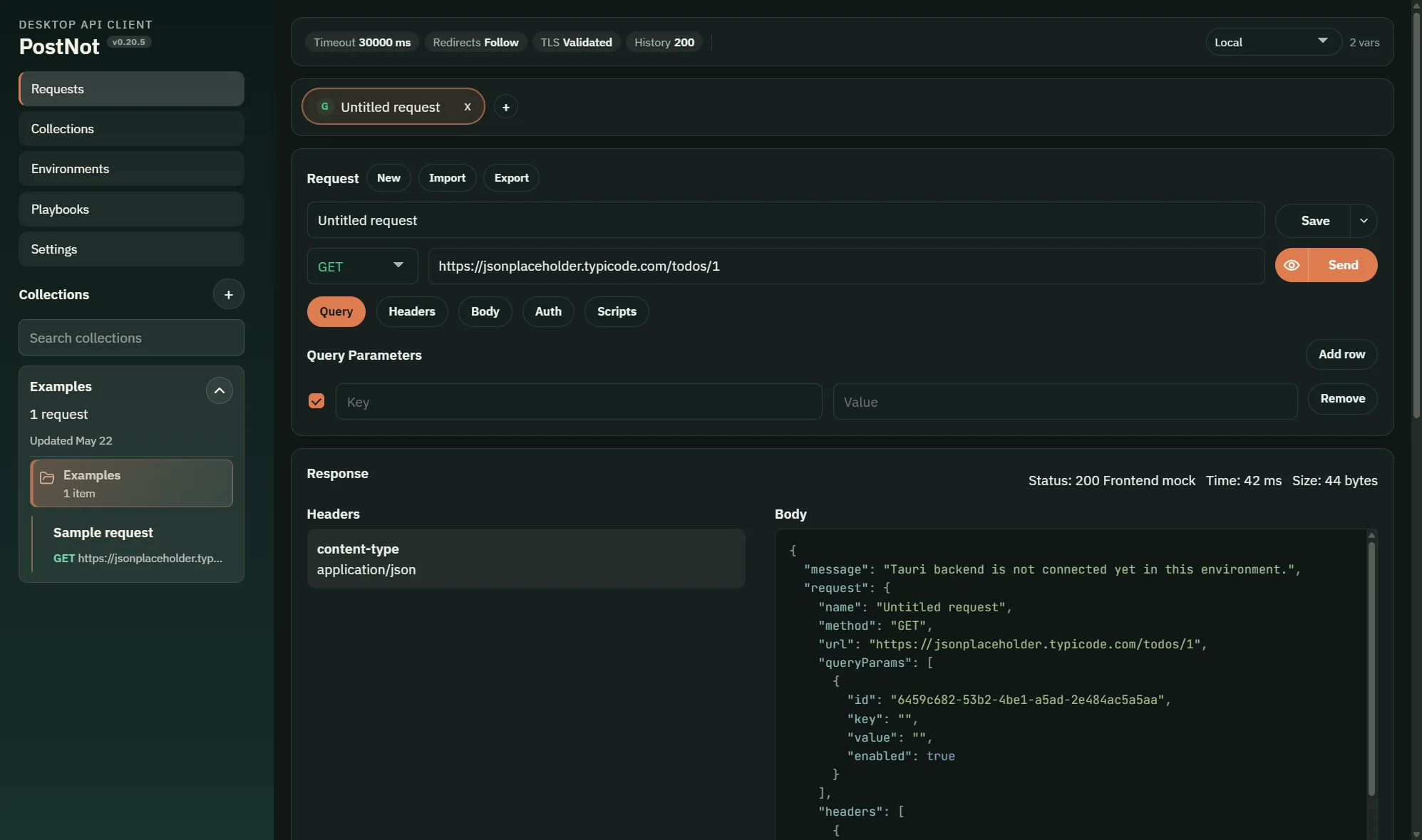Click the v0.20.5 version badge
The image size is (1422, 840).
click(129, 42)
